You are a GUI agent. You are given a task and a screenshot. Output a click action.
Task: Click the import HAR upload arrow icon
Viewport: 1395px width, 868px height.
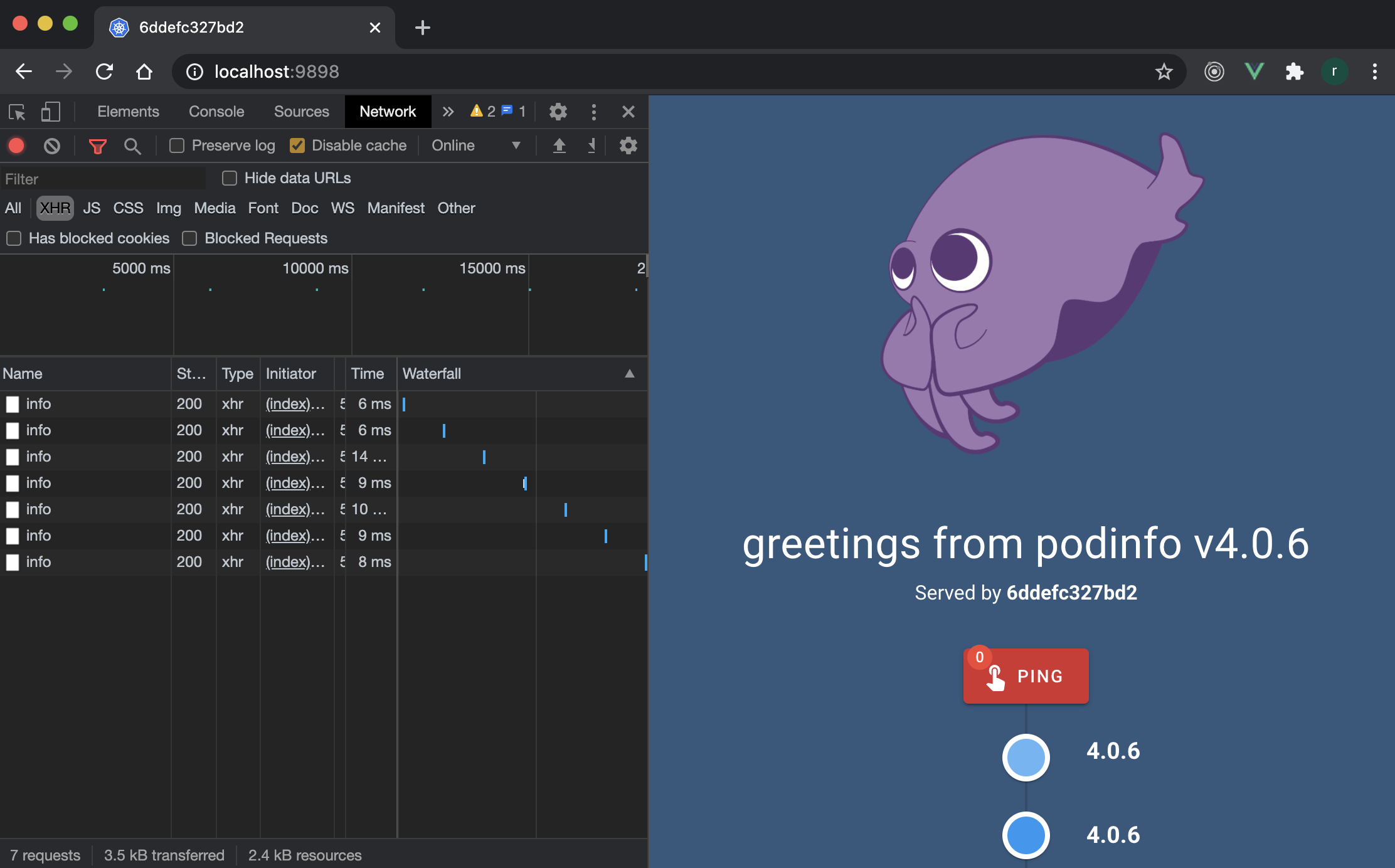[x=559, y=146]
